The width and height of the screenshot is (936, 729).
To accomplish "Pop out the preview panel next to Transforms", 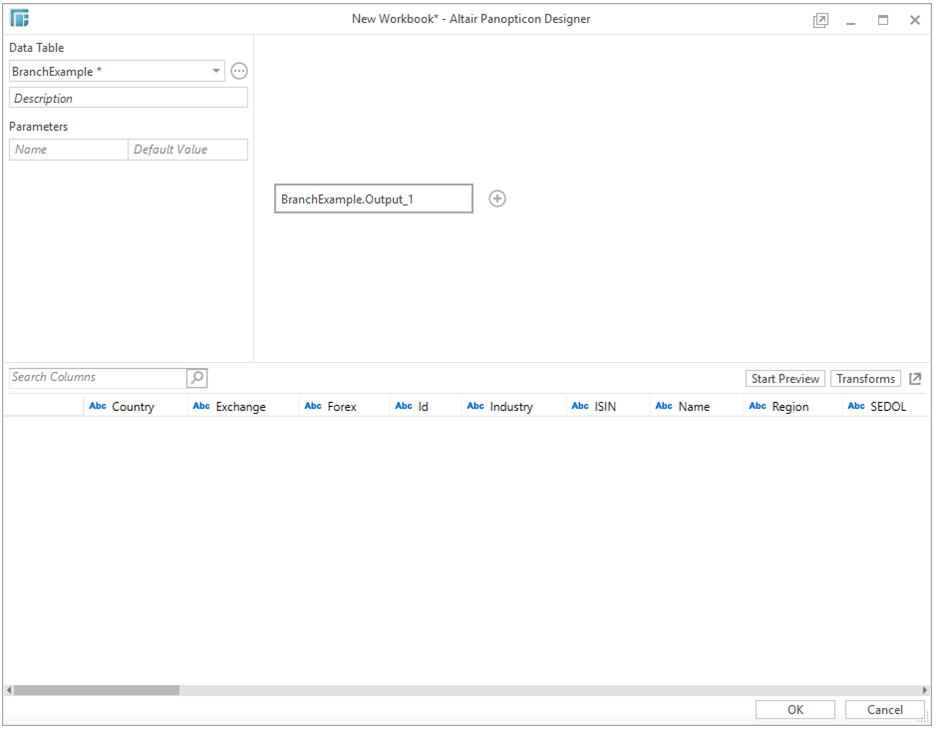I will click(x=915, y=378).
